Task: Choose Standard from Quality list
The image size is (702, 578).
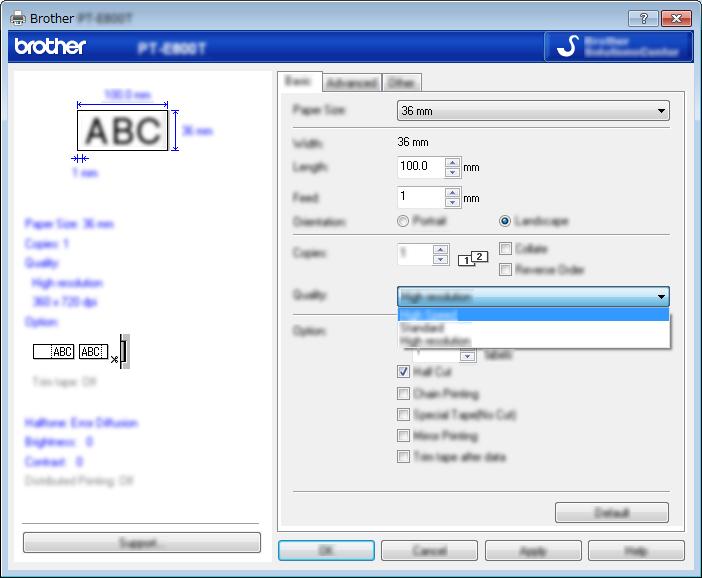Action: tap(533, 328)
